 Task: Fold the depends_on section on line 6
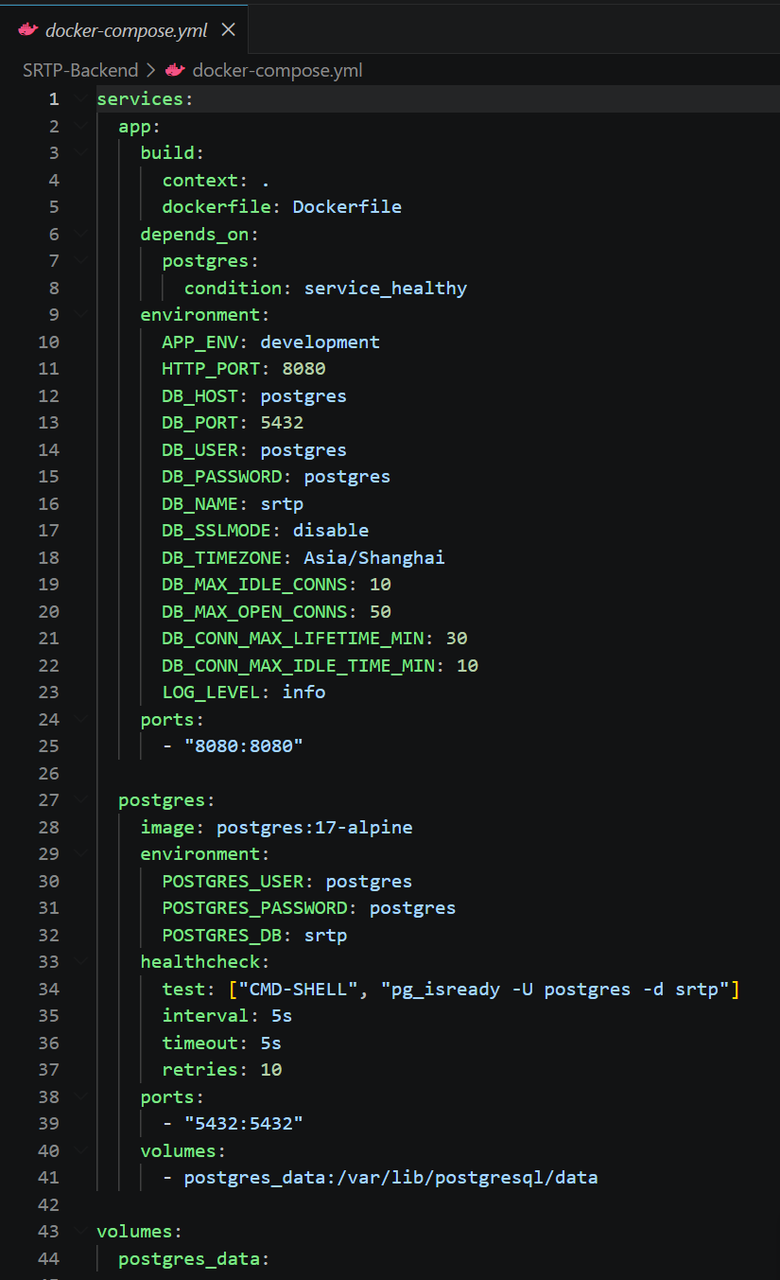(x=80, y=234)
